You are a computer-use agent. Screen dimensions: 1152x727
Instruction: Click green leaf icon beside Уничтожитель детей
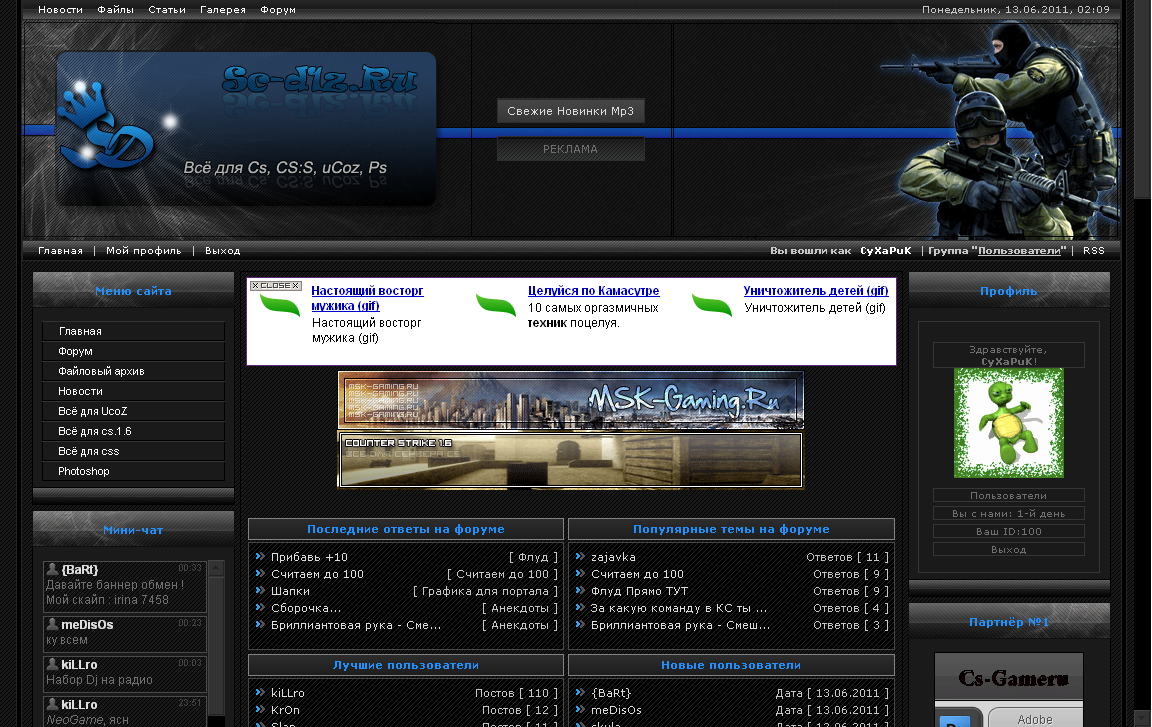[x=712, y=304]
